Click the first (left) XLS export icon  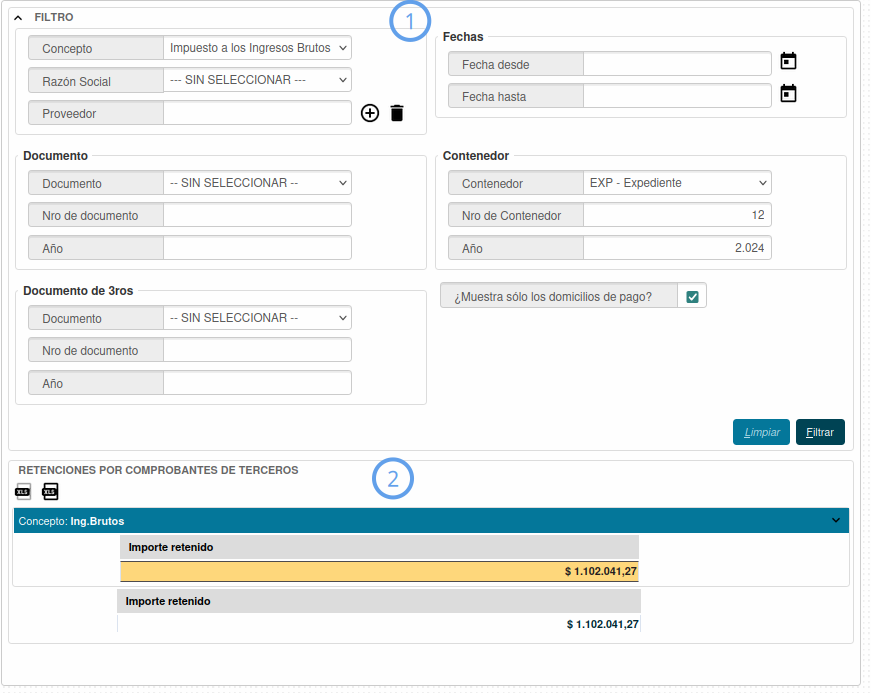[x=23, y=491]
